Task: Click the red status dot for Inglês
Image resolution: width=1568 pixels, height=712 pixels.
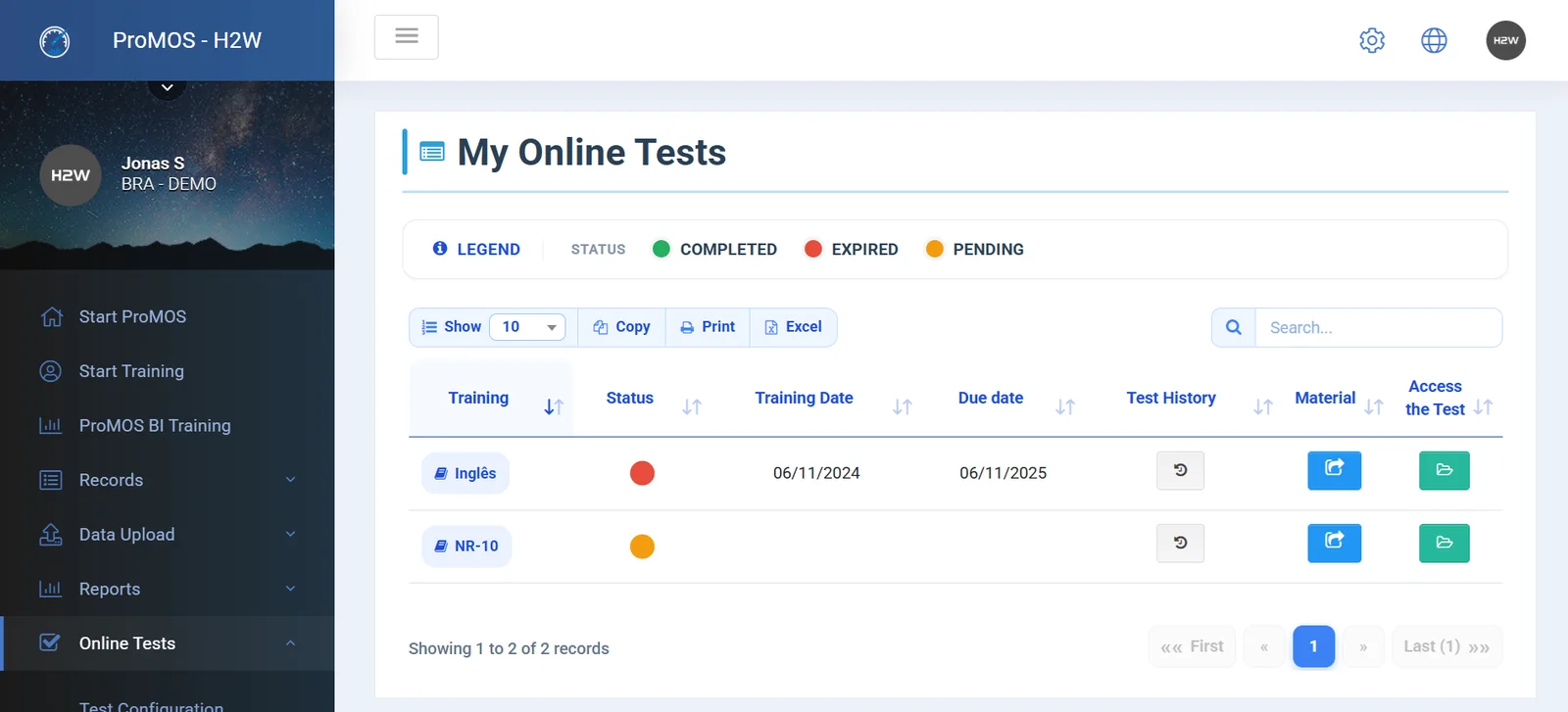Action: (642, 473)
